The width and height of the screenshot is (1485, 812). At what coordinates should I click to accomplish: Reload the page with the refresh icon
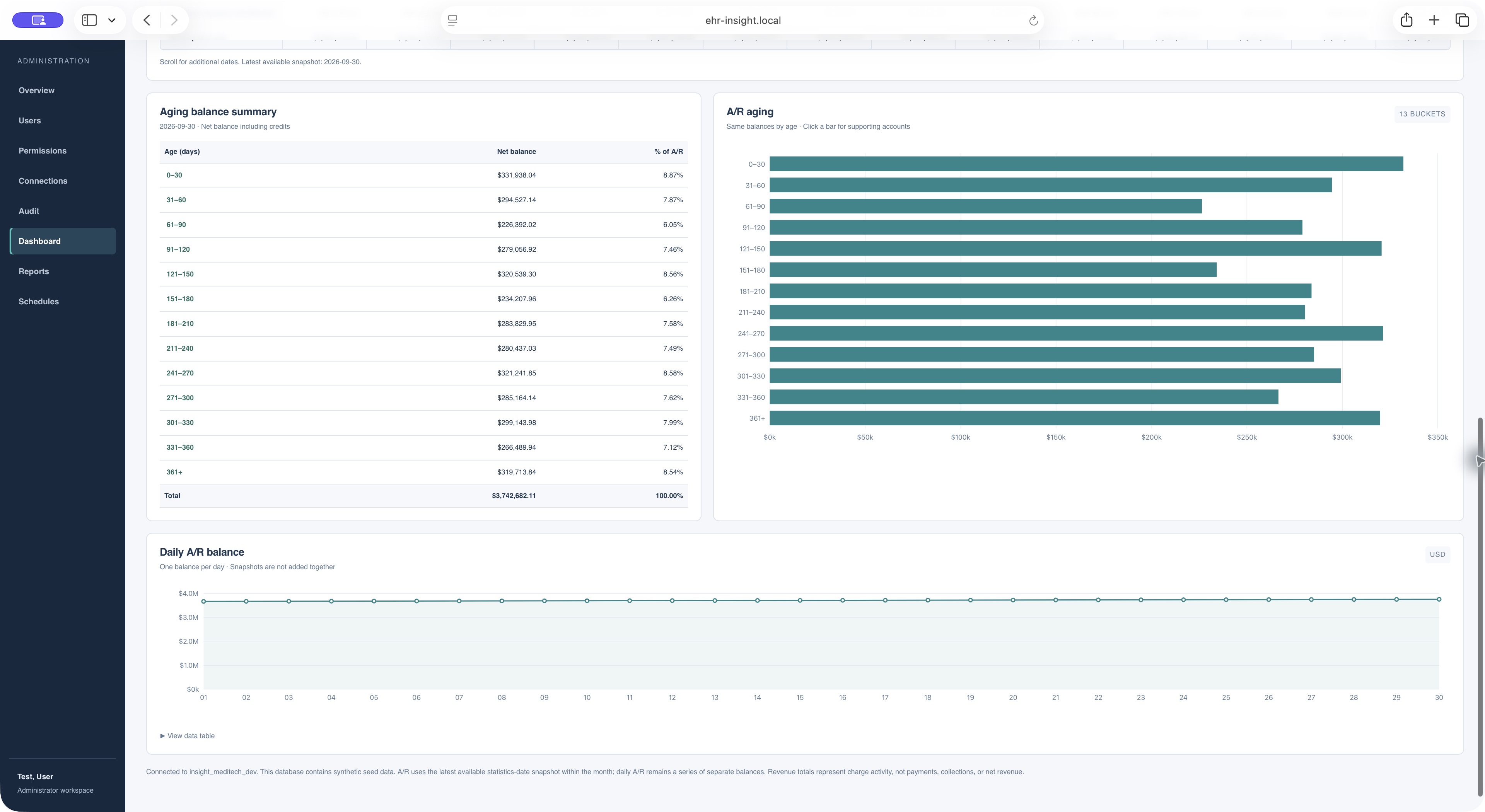(x=1034, y=21)
